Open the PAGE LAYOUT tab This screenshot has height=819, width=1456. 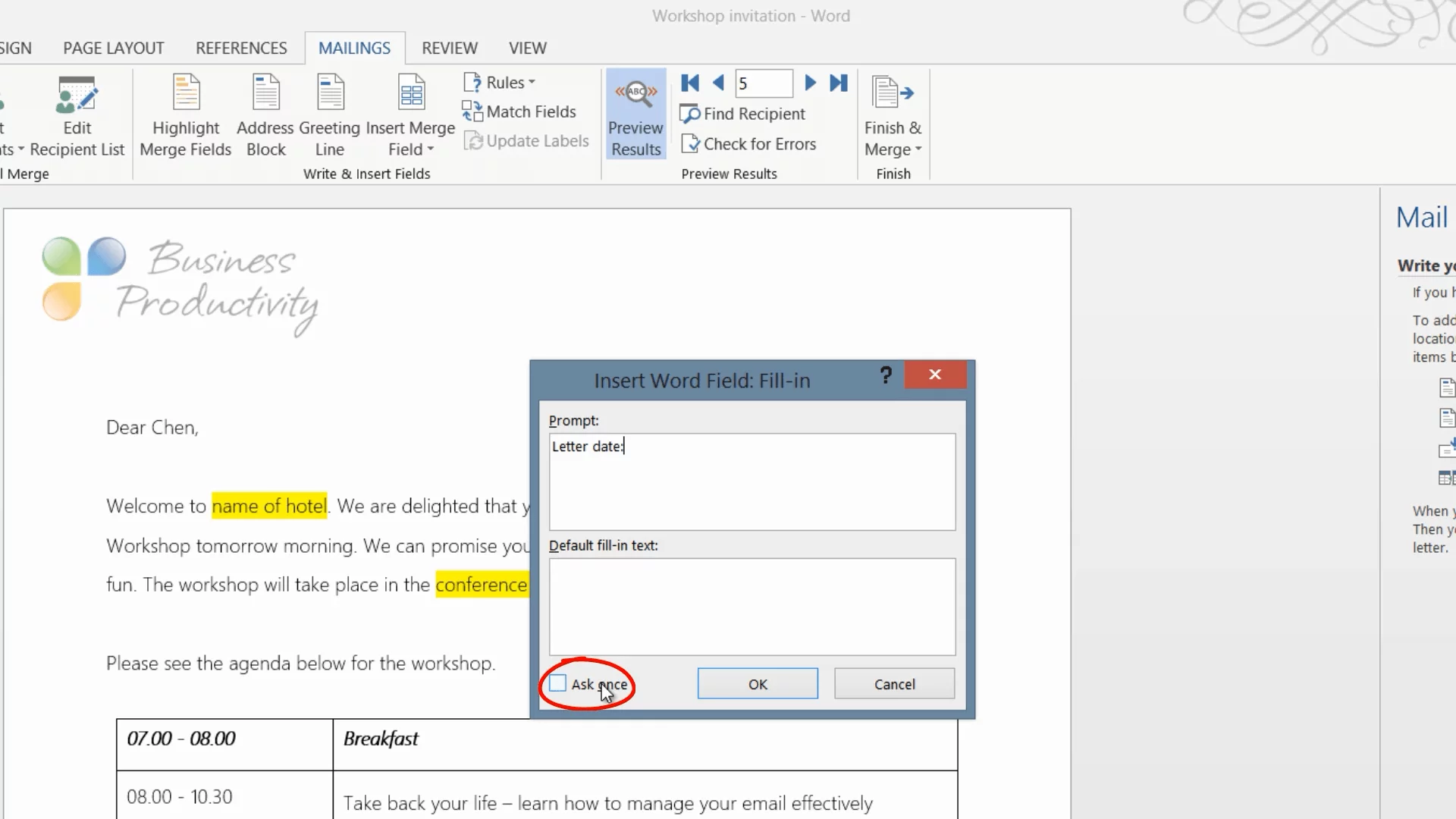(114, 48)
